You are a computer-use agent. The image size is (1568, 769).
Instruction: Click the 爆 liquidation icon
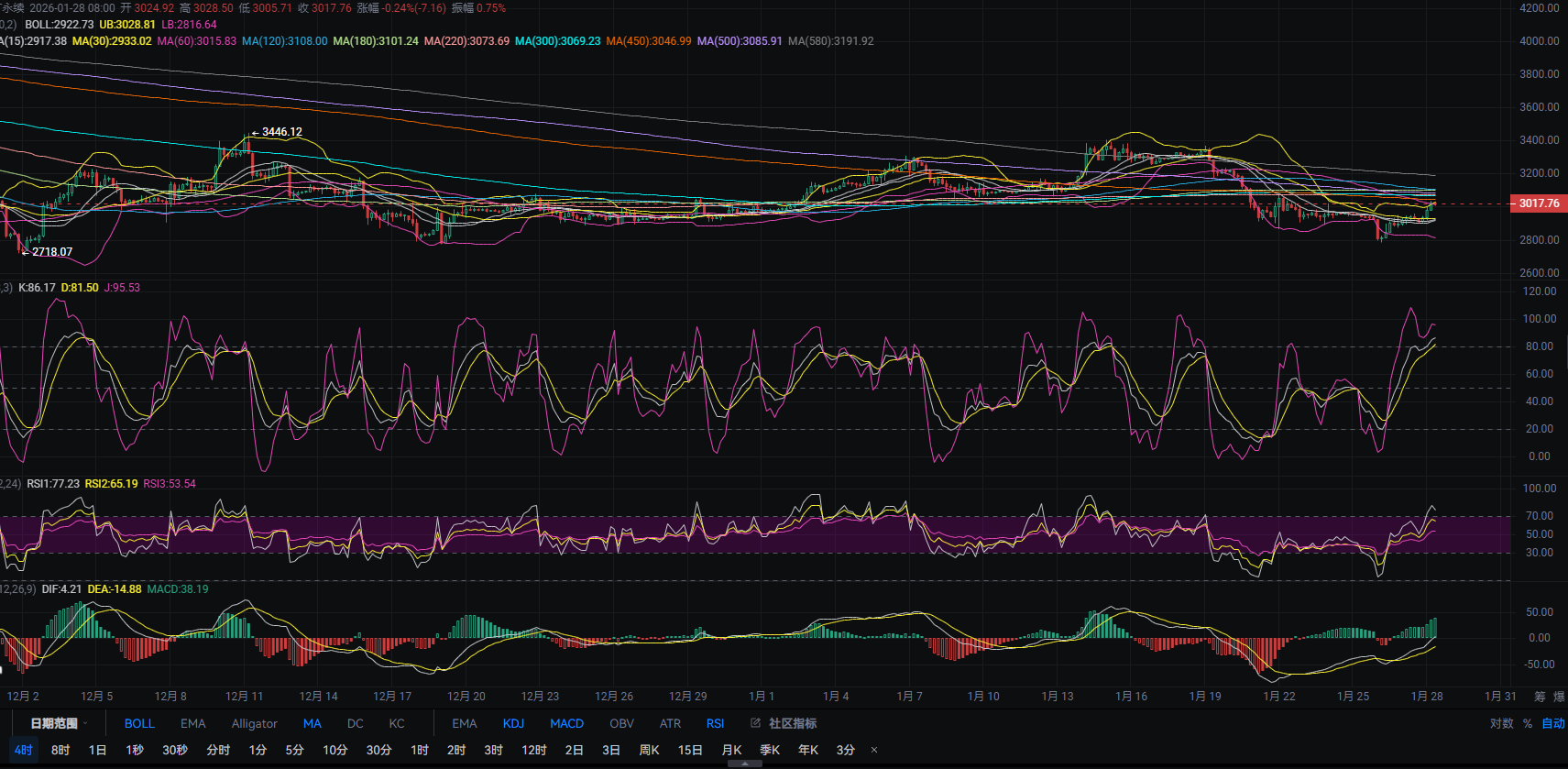tap(1559, 697)
